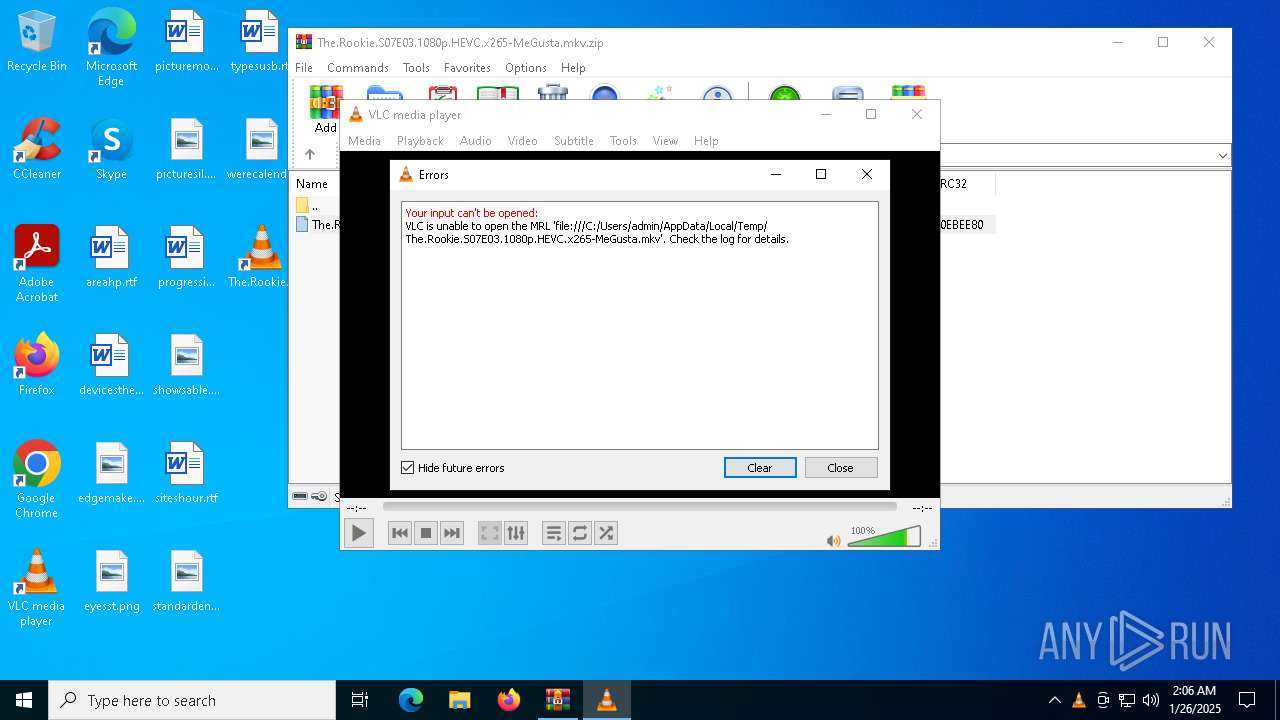Select the showsable desktop image file

(186, 365)
